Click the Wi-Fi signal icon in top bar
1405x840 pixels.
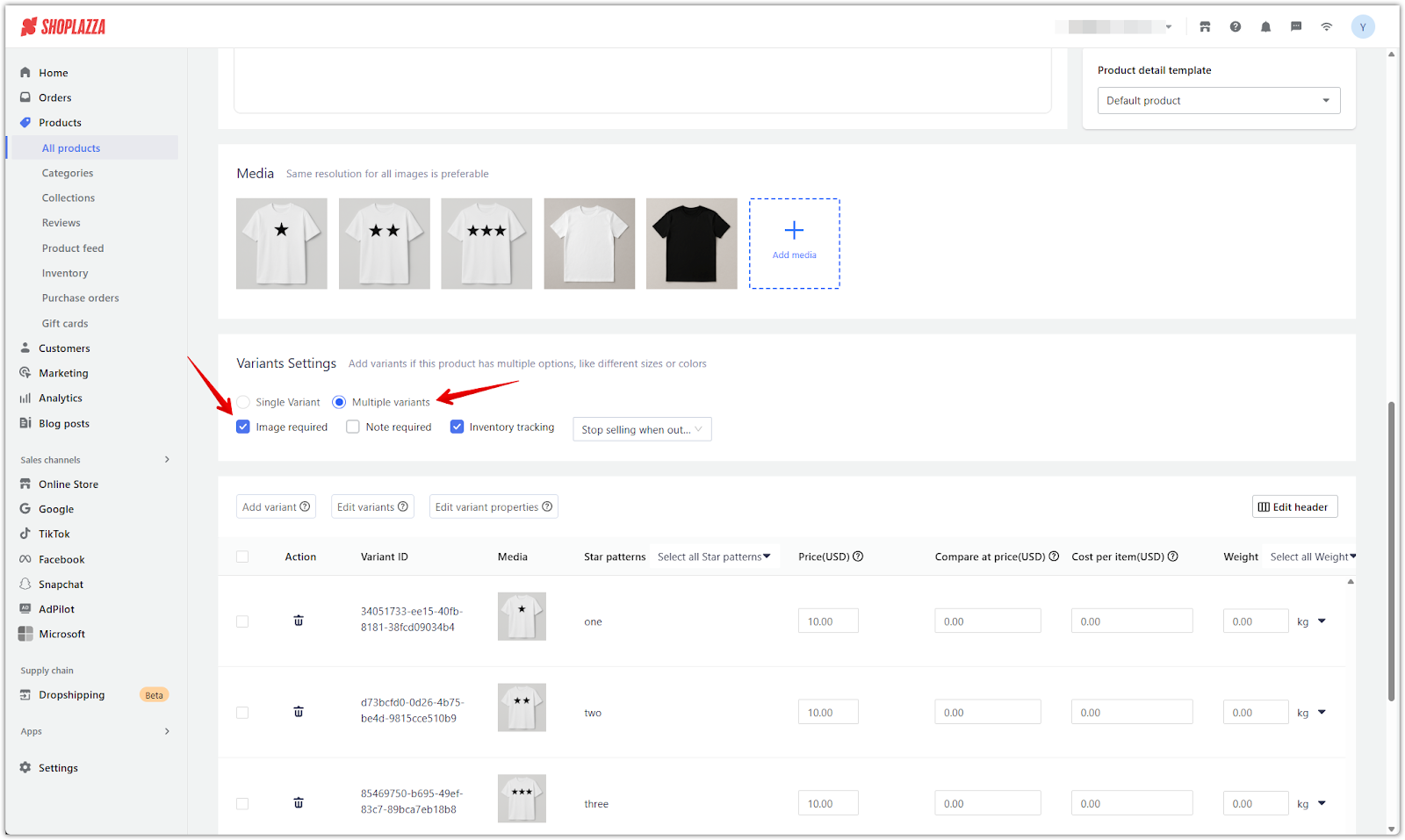click(1327, 27)
